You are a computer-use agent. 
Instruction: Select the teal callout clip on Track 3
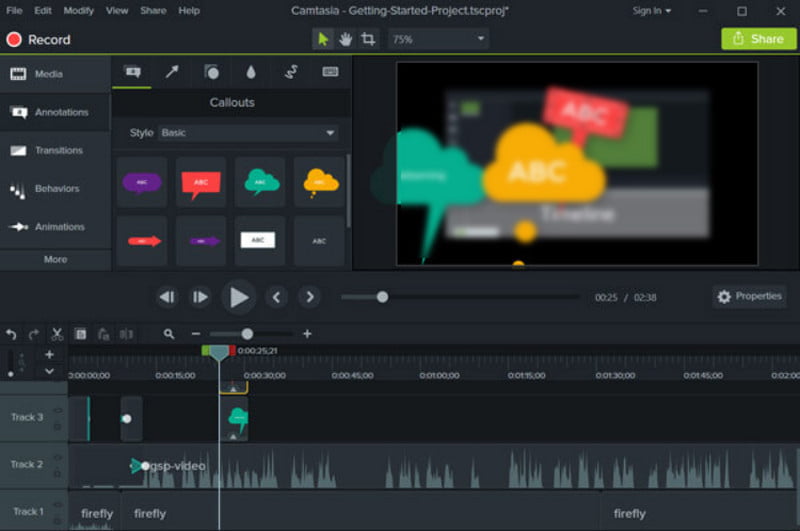(234, 419)
